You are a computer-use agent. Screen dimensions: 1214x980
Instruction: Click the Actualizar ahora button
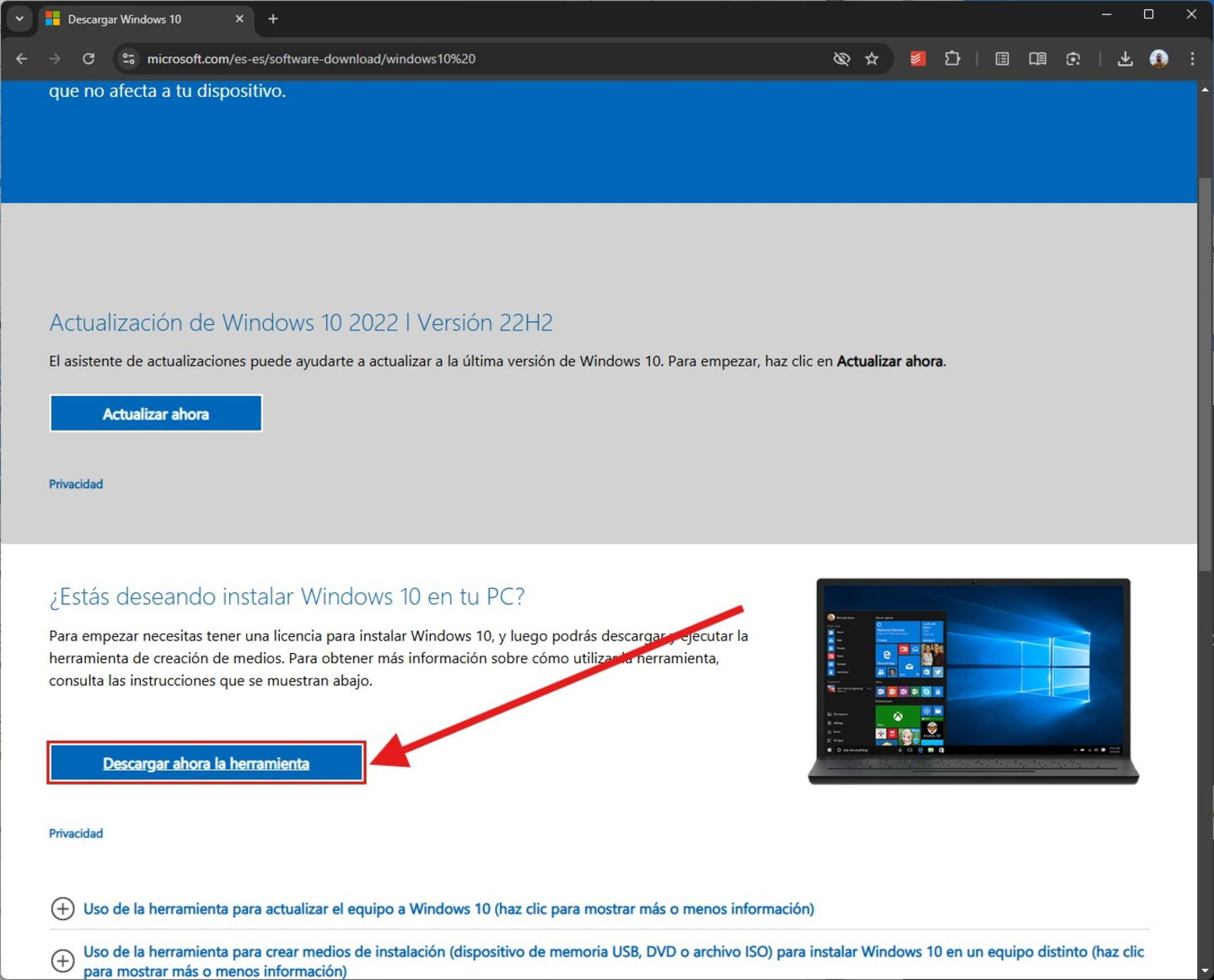tap(156, 414)
